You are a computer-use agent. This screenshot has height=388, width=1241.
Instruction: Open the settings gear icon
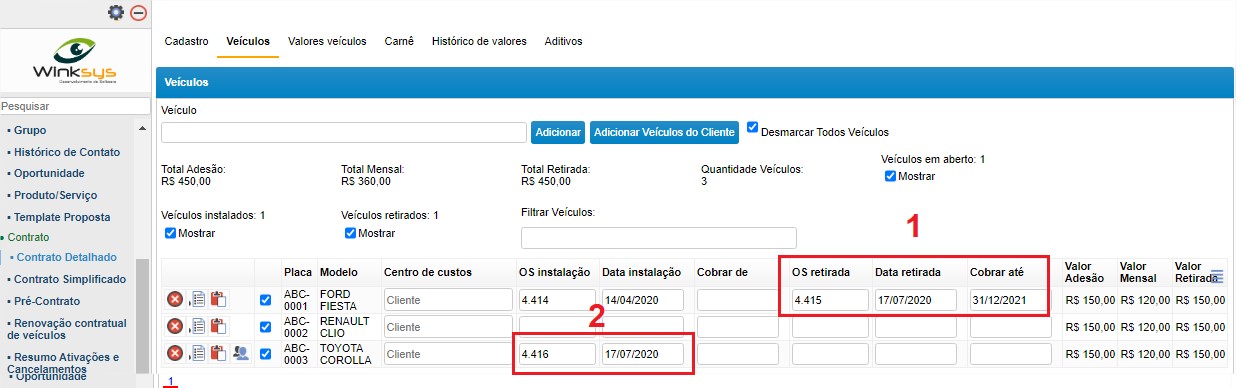[116, 13]
